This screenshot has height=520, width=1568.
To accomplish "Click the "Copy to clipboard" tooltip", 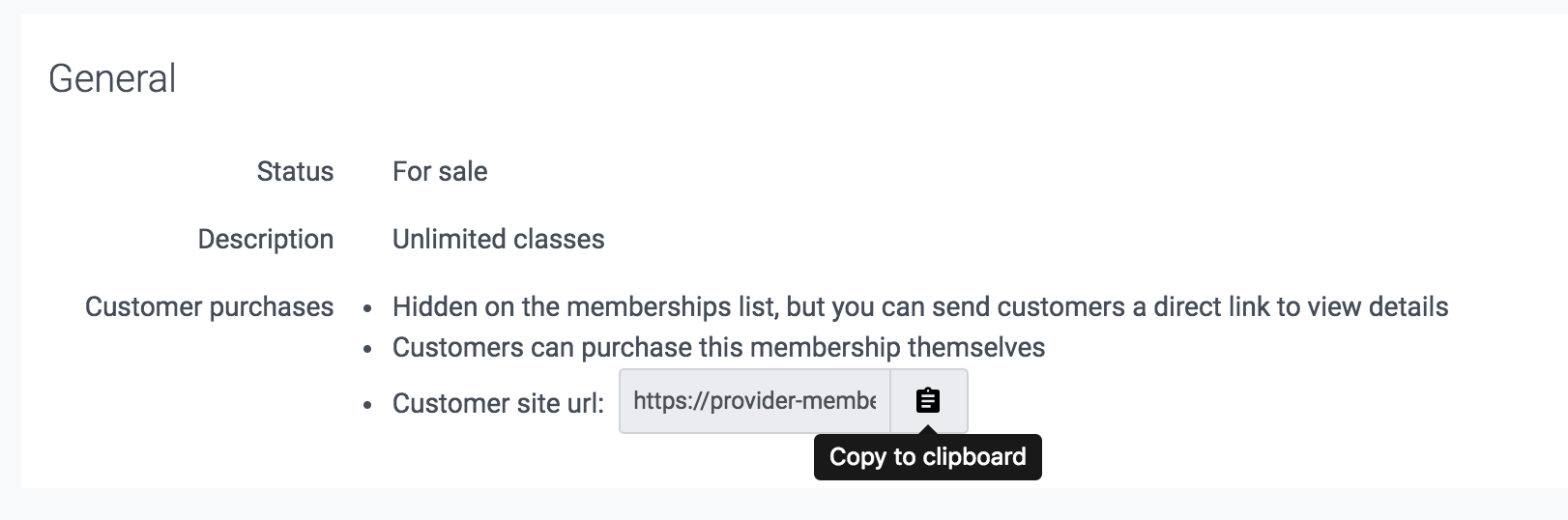I will pyautogui.click(x=928, y=457).
